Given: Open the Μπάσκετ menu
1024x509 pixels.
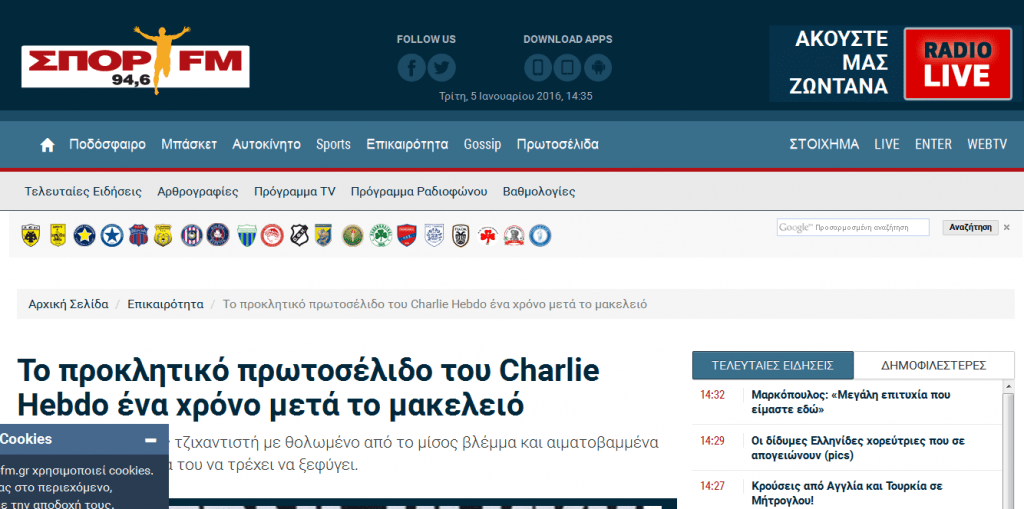Looking at the screenshot, I should pyautogui.click(x=189, y=144).
